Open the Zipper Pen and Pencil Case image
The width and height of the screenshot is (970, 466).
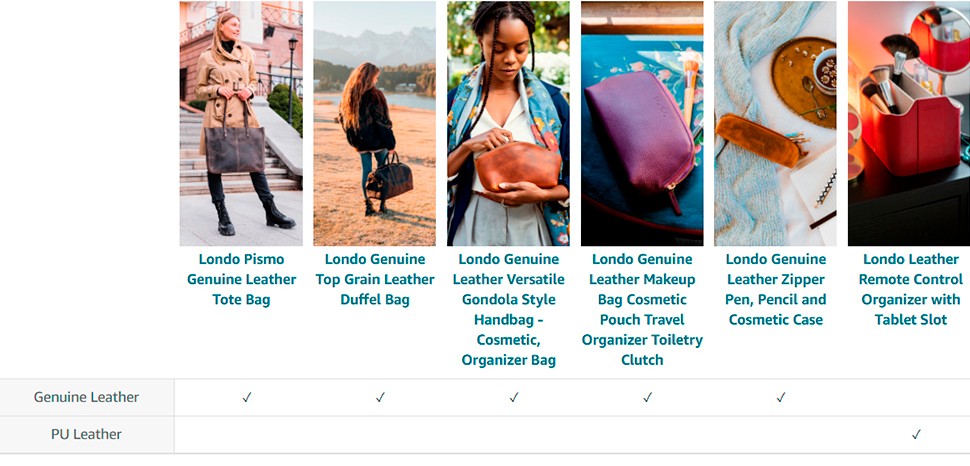click(x=775, y=124)
